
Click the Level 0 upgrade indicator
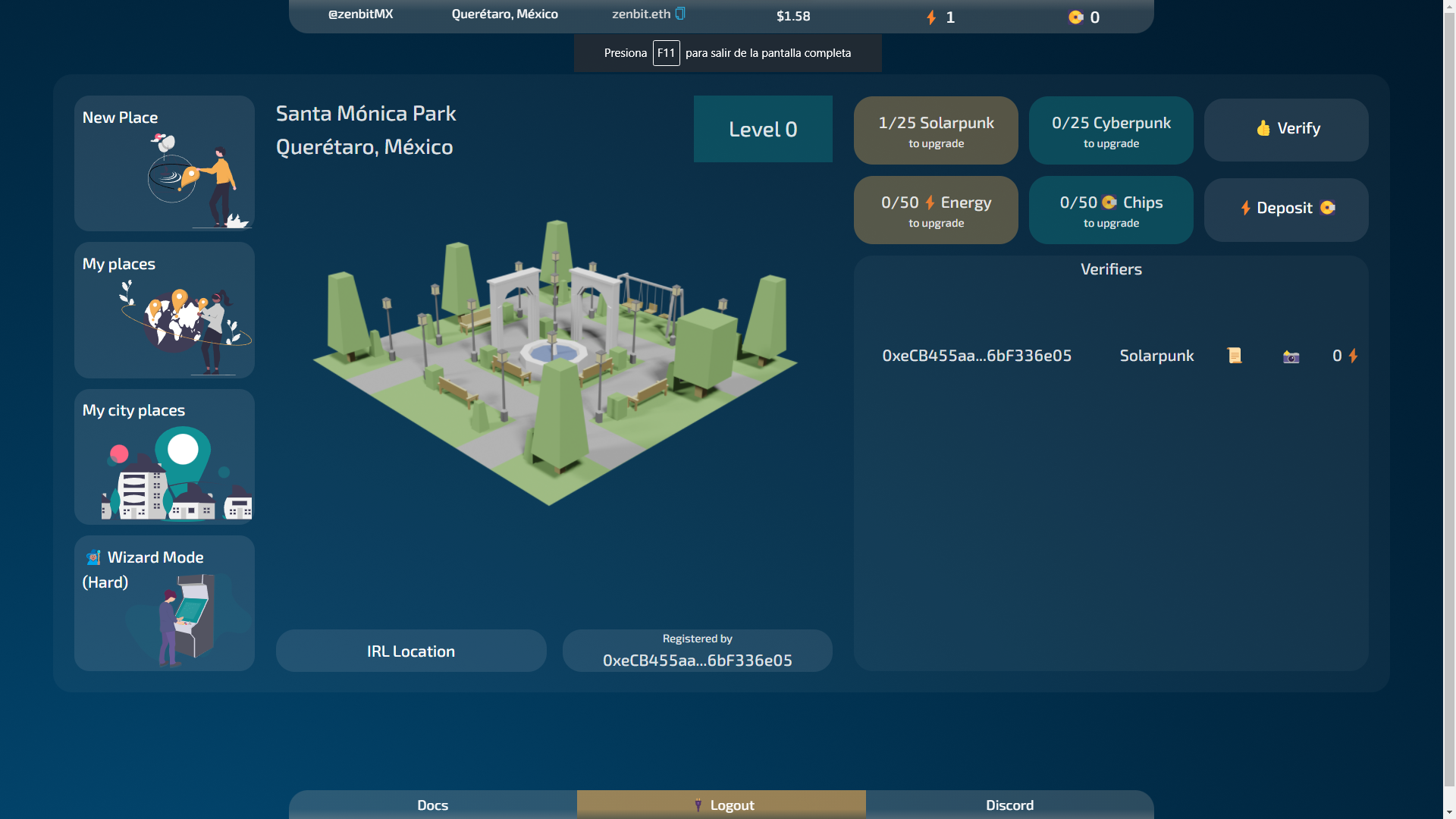click(x=762, y=128)
